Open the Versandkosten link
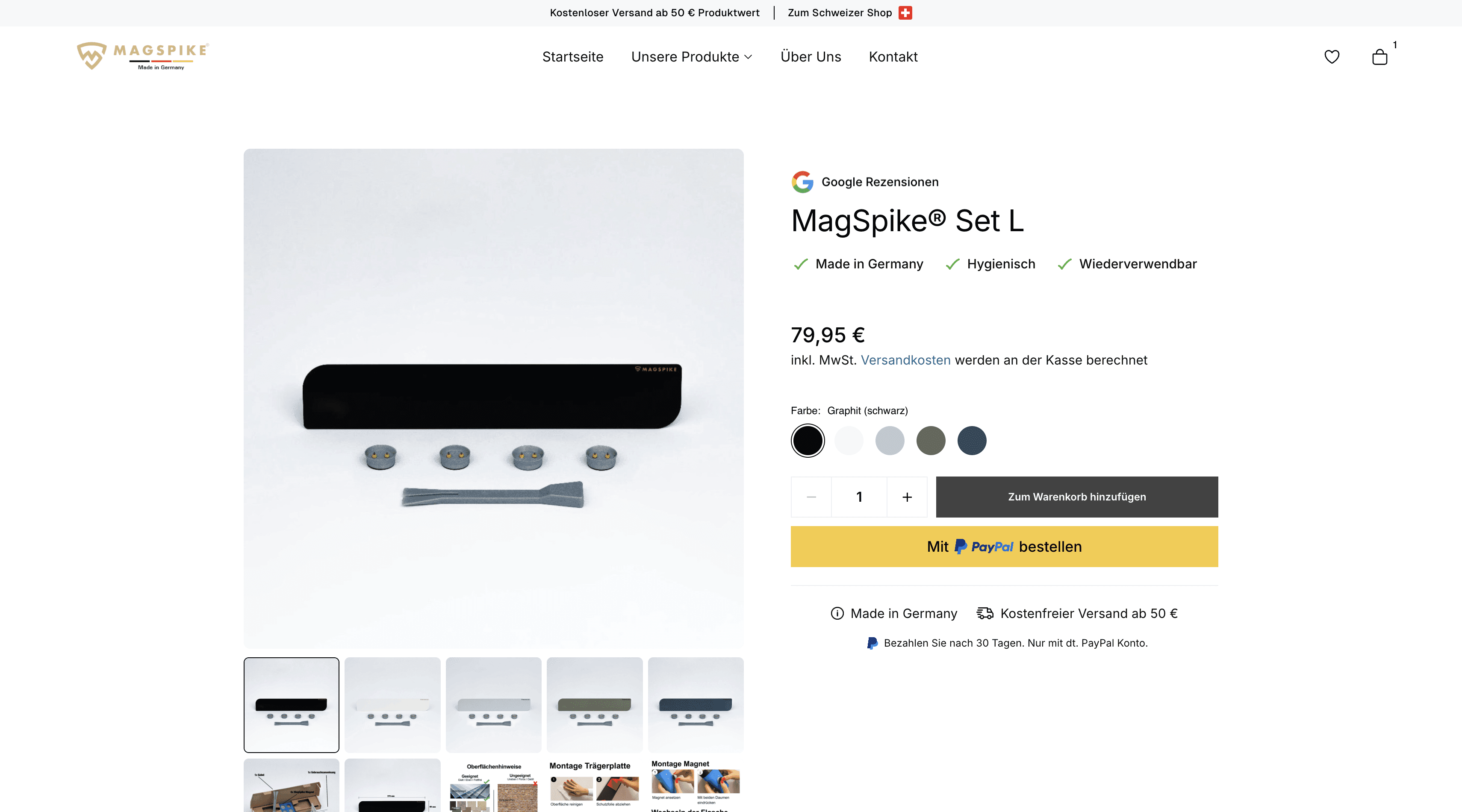The width and height of the screenshot is (1462, 812). click(906, 360)
